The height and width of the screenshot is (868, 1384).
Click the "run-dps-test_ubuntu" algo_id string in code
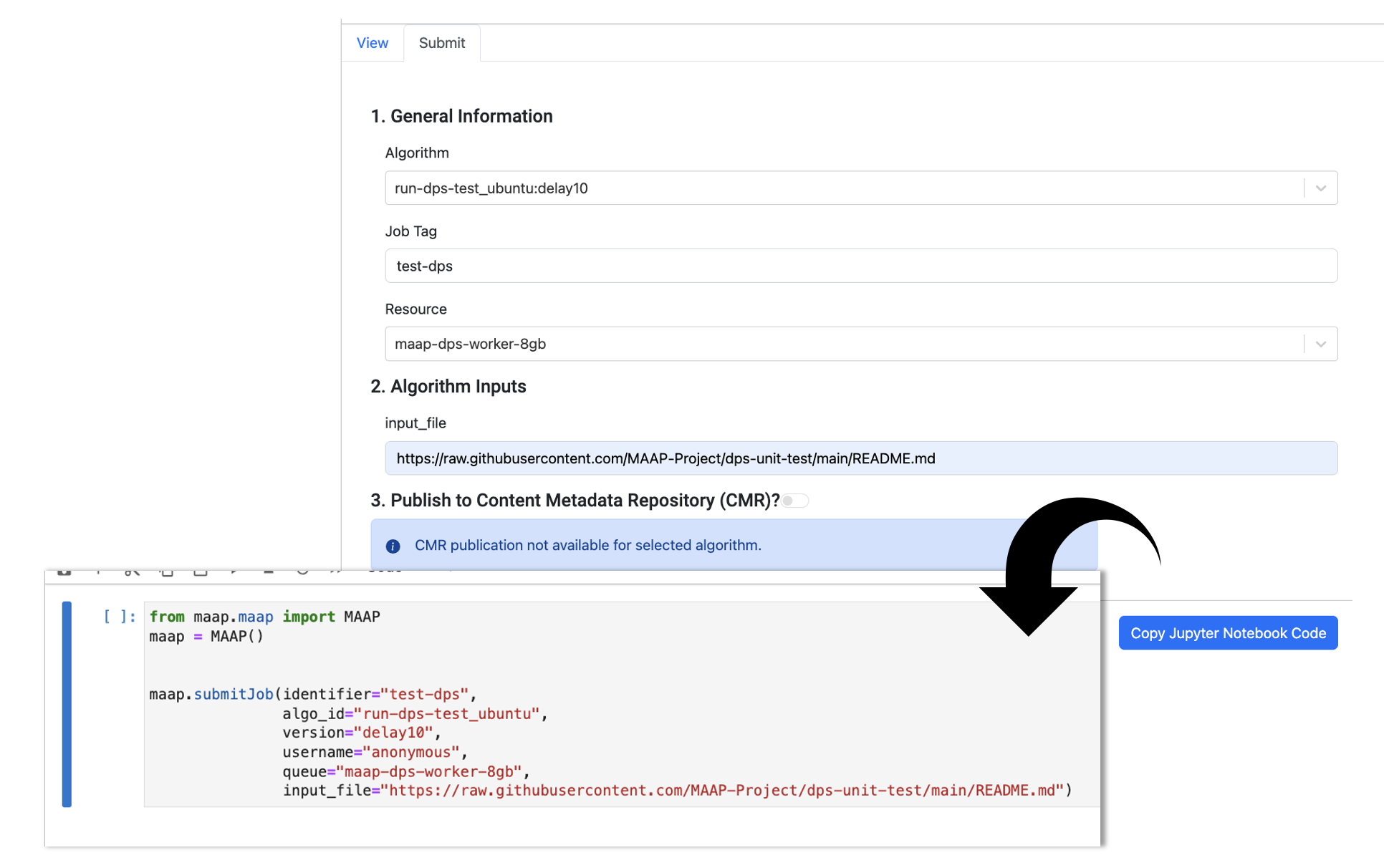(x=447, y=713)
